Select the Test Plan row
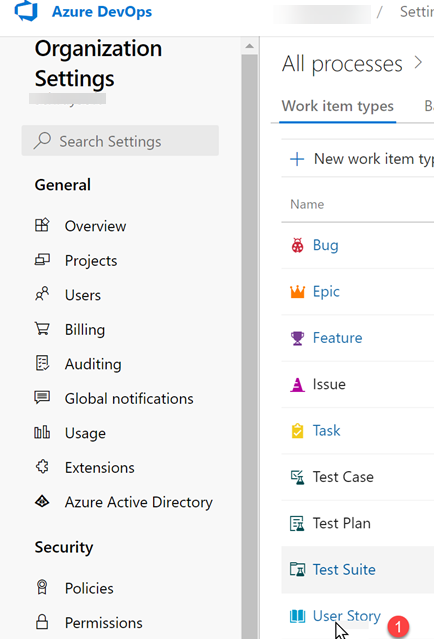Image resolution: width=434 pixels, height=639 pixels. pyautogui.click(x=358, y=523)
